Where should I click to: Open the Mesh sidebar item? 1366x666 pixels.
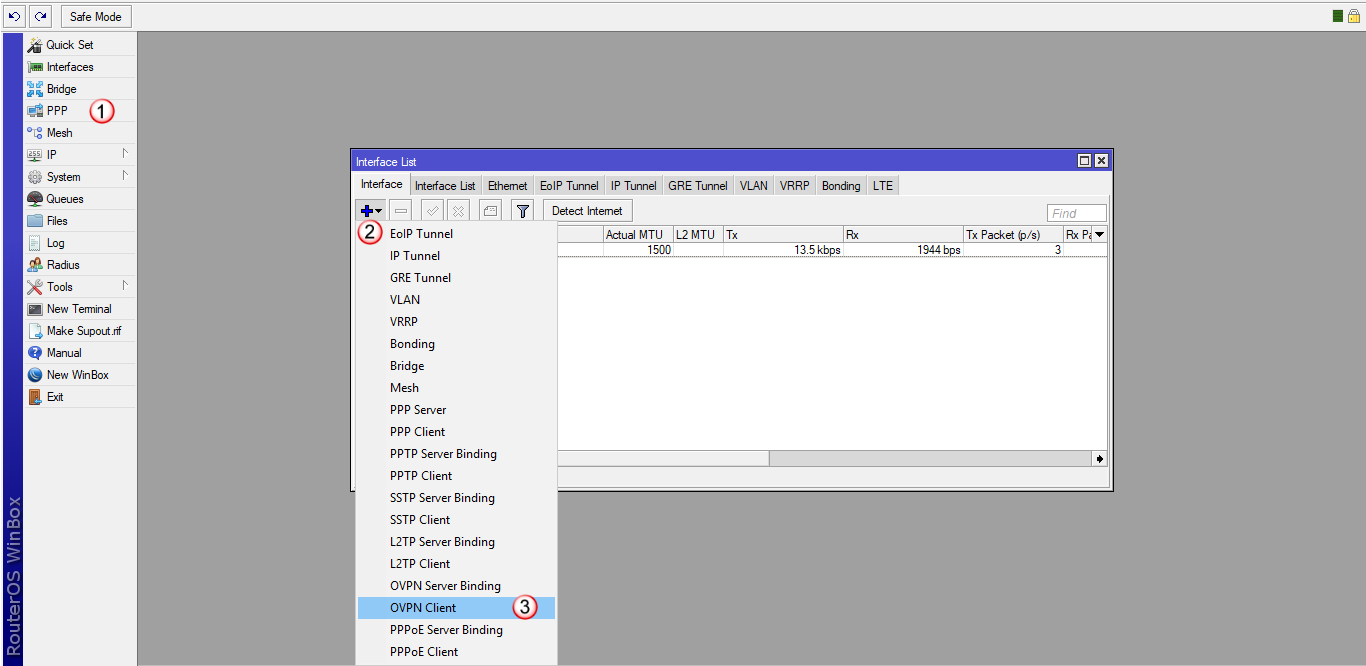pyautogui.click(x=80, y=133)
